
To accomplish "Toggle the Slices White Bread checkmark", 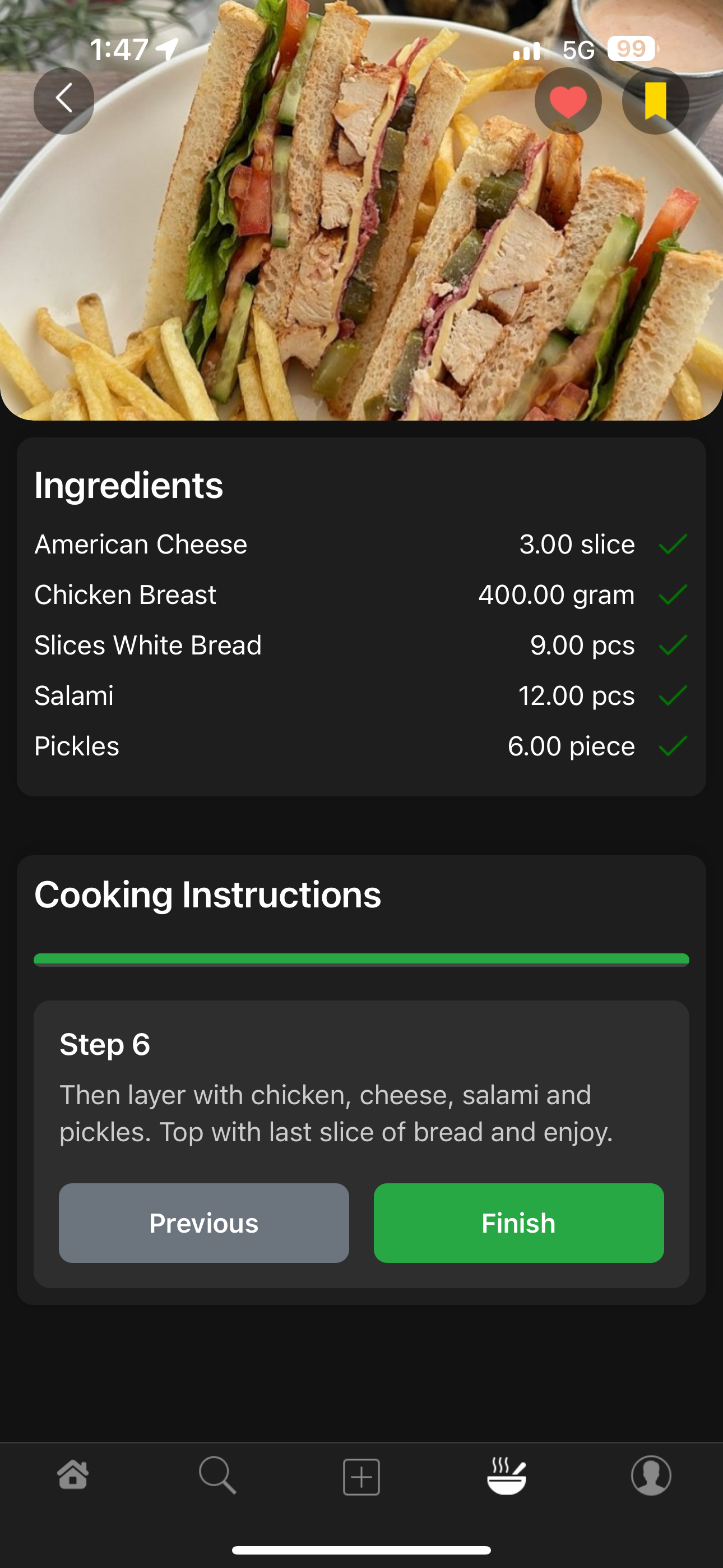I will click(x=673, y=645).
